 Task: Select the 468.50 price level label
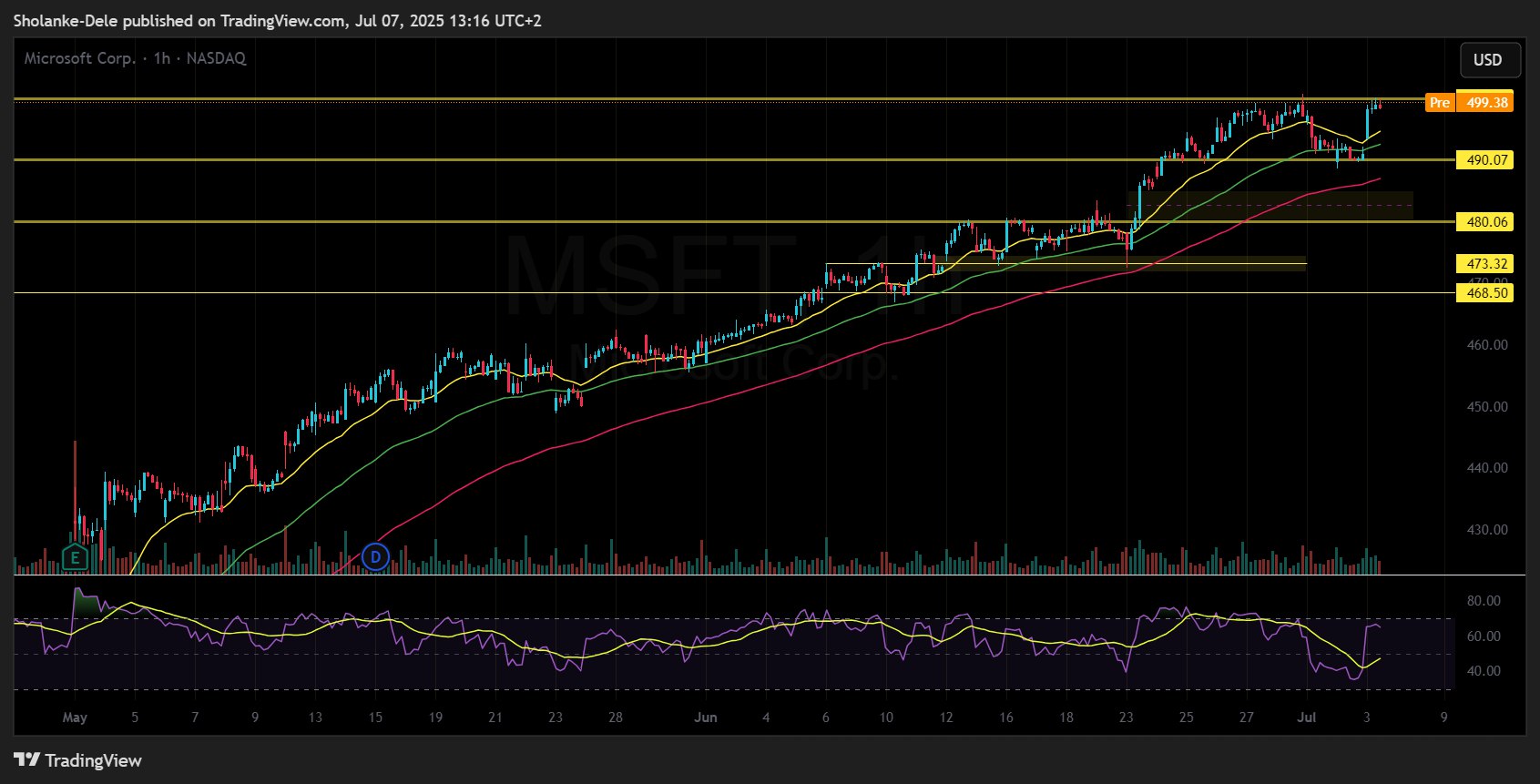[1486, 292]
